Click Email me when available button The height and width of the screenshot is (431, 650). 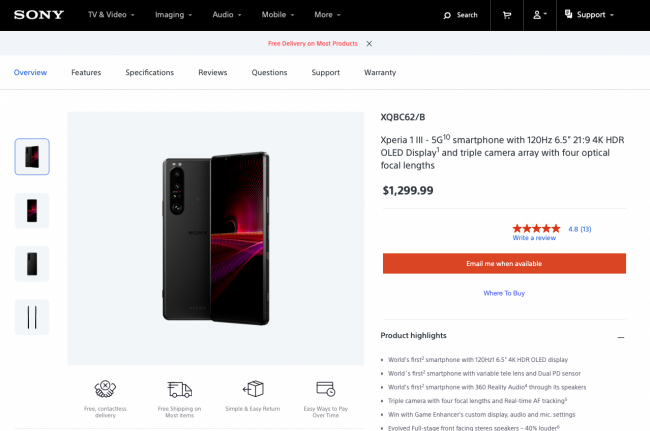(x=504, y=263)
